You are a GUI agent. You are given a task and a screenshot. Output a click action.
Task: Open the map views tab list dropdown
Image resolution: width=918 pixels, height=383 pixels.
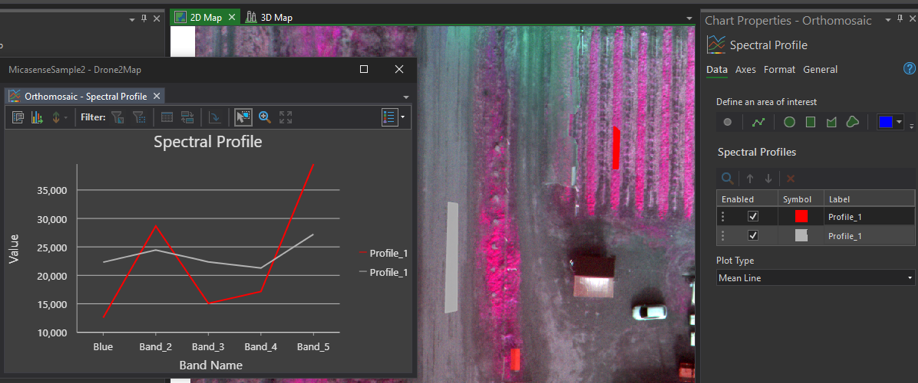click(691, 18)
